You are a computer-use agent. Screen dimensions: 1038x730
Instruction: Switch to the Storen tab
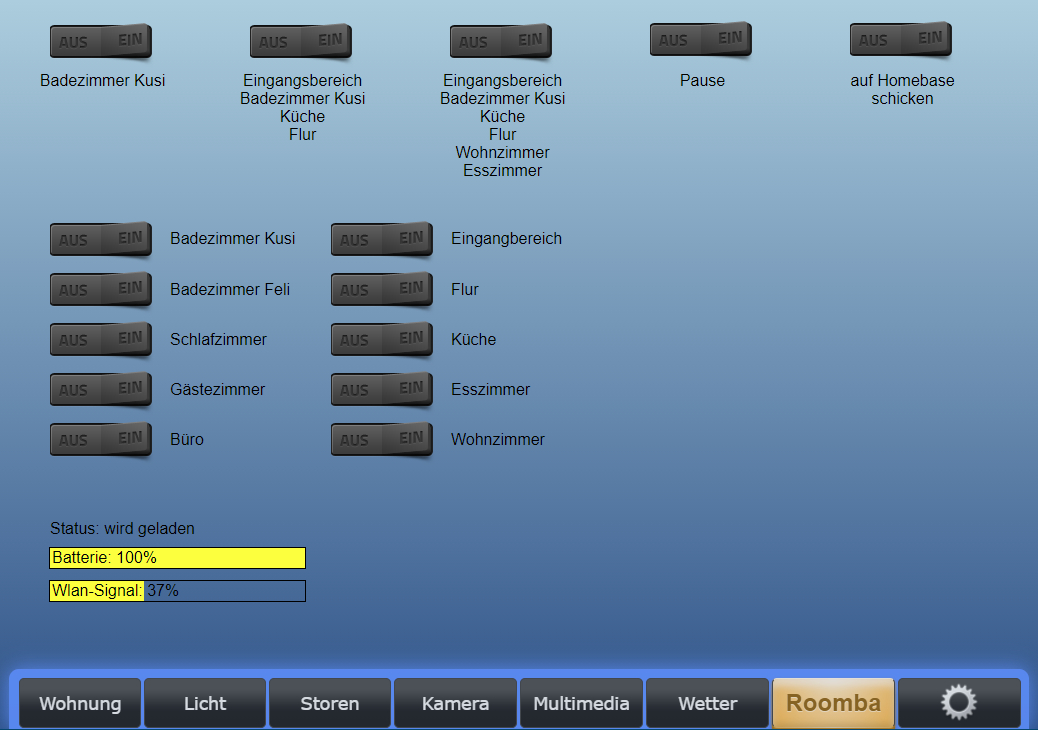coord(330,703)
